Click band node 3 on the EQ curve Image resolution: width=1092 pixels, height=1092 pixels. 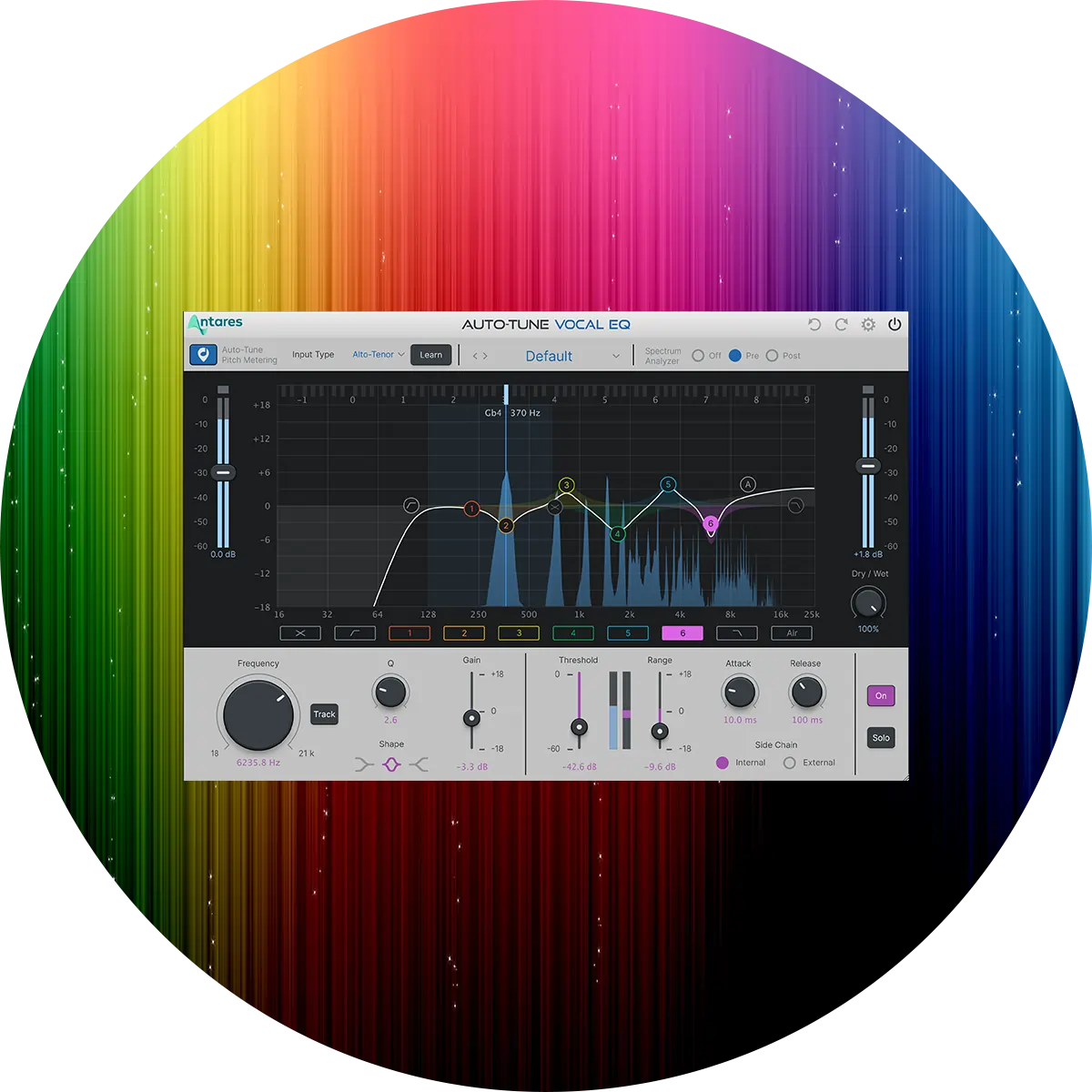[566, 485]
